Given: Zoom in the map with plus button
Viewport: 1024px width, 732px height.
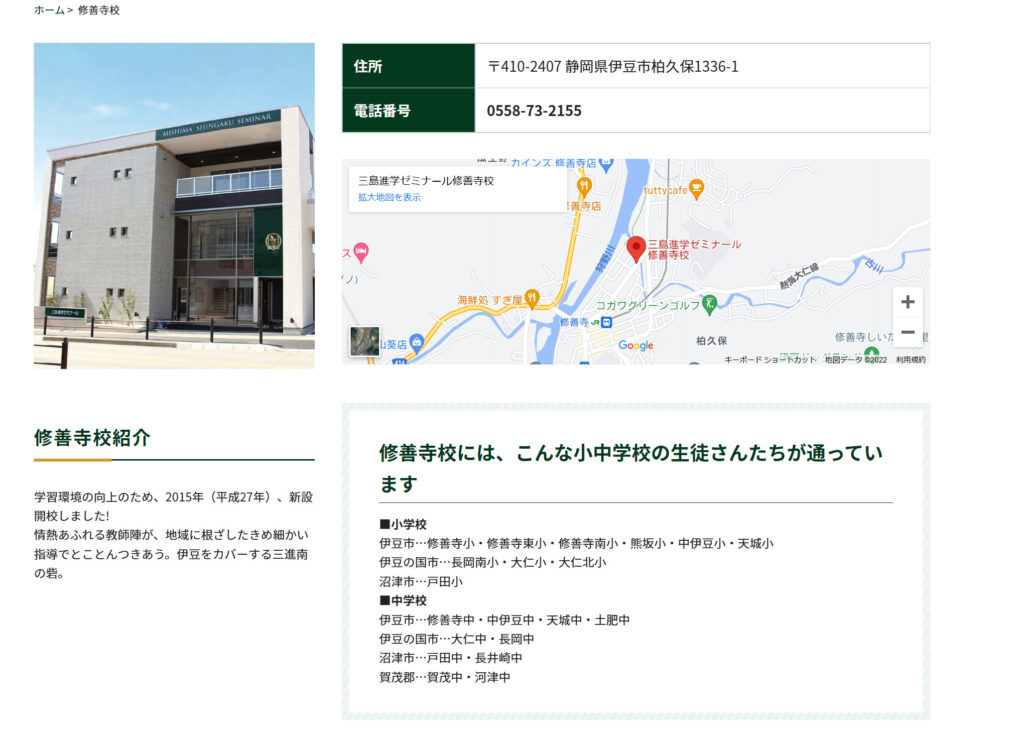Looking at the screenshot, I should click(908, 302).
